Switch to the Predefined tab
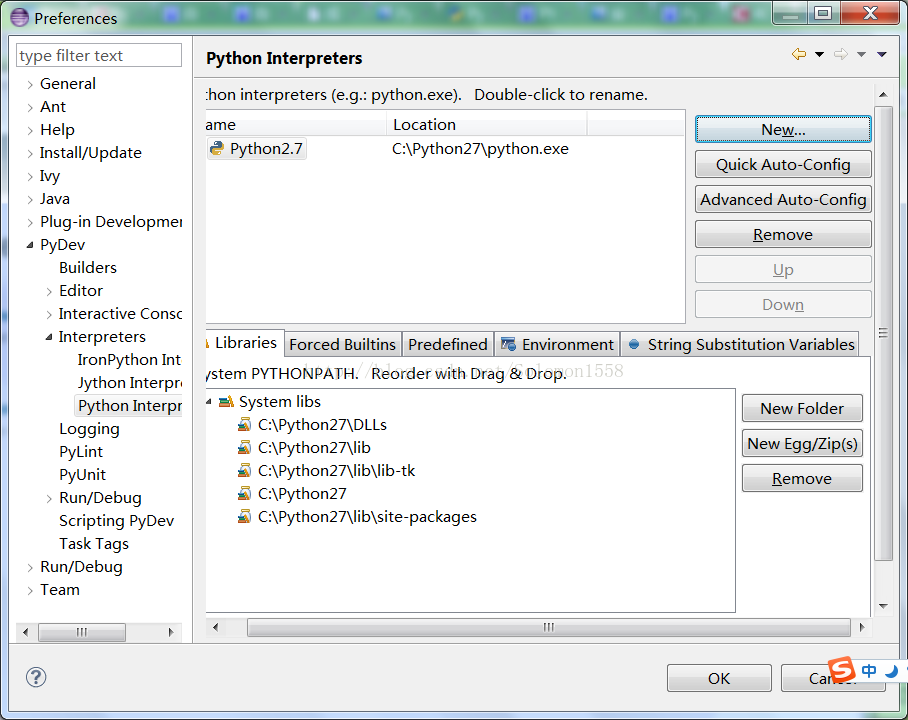 point(448,345)
